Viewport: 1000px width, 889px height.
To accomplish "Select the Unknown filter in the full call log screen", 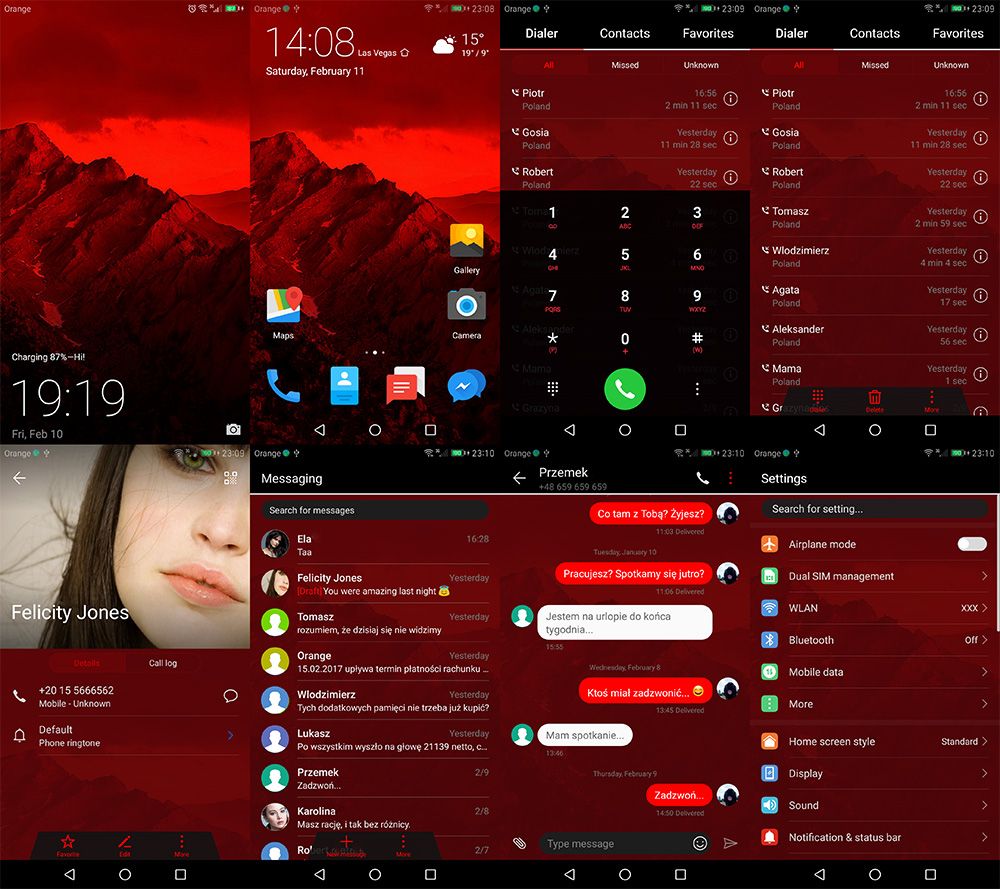I will 951,65.
